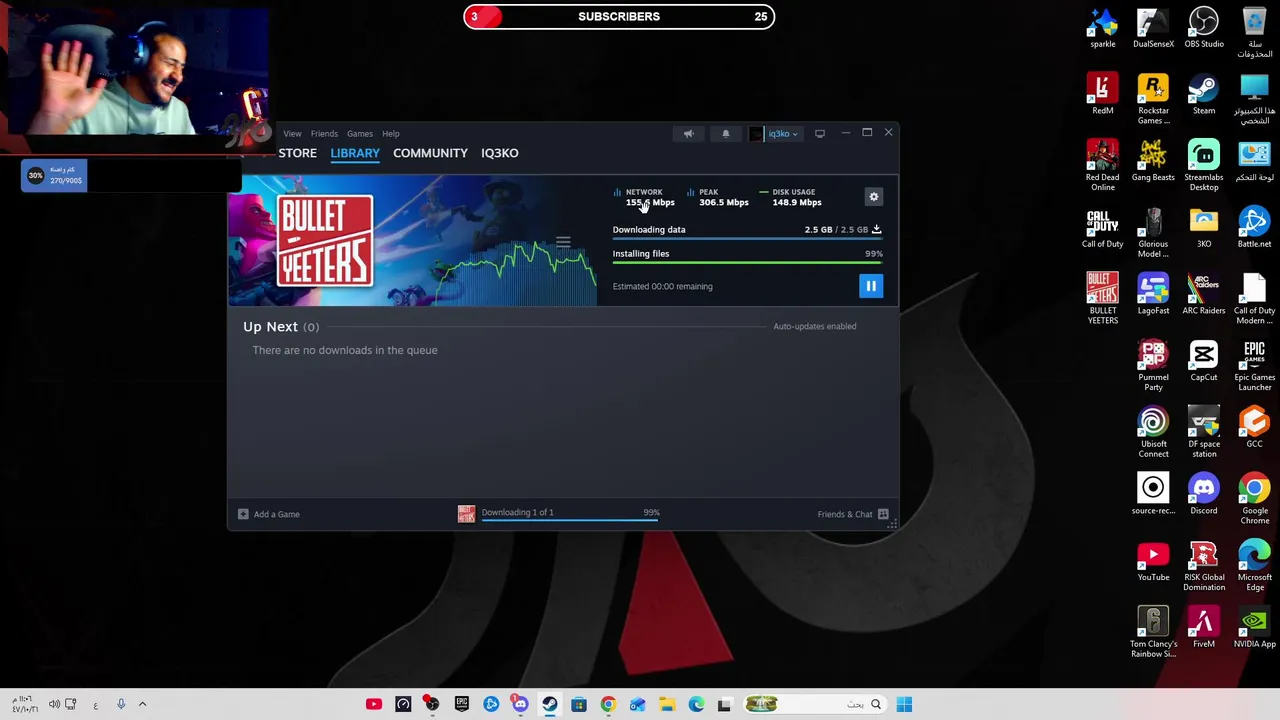
Task: Open Red Dead Online desktop icon
Action: click(x=1102, y=166)
